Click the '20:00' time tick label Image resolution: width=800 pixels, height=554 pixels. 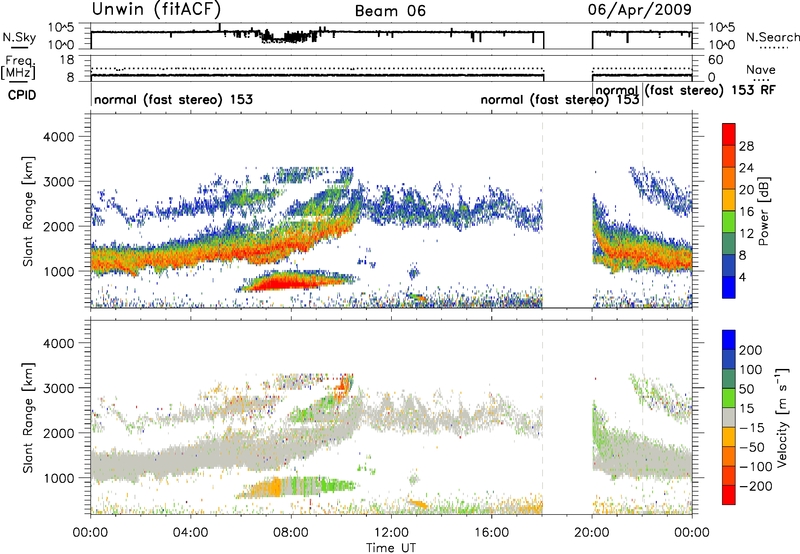coord(592,533)
